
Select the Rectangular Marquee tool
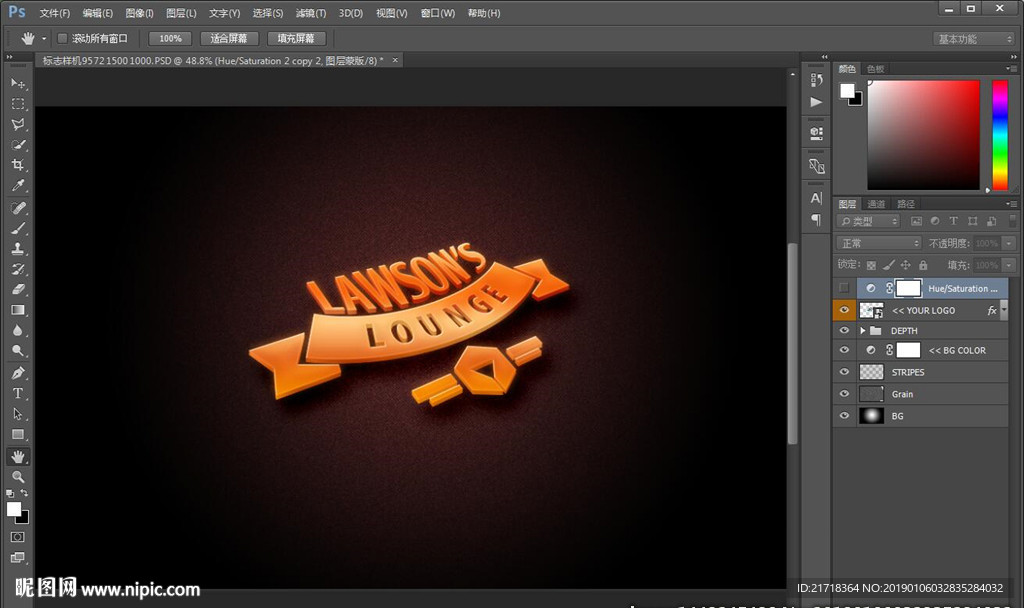[18, 104]
